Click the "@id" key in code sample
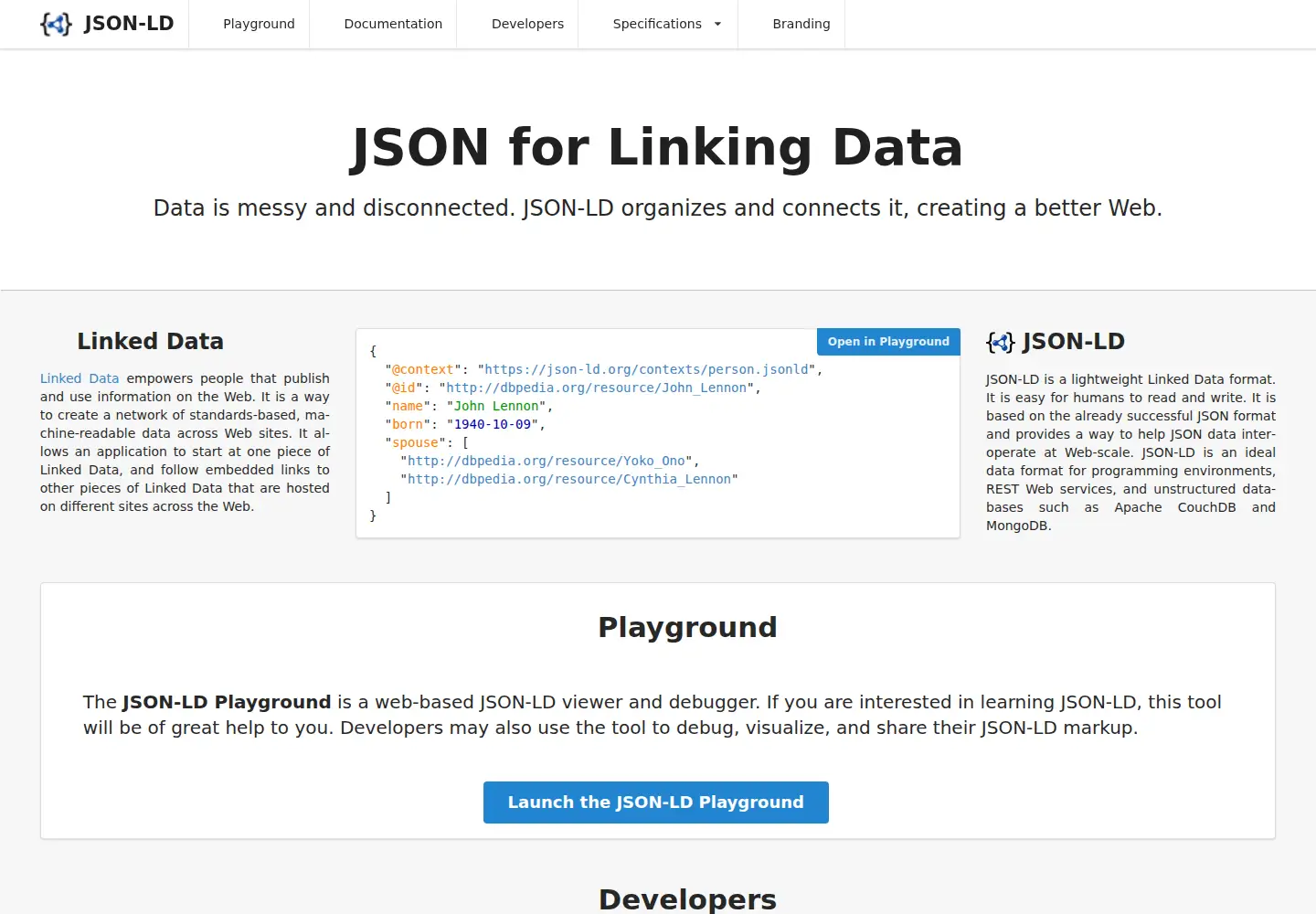Image resolution: width=1316 pixels, height=914 pixels. coord(404,388)
